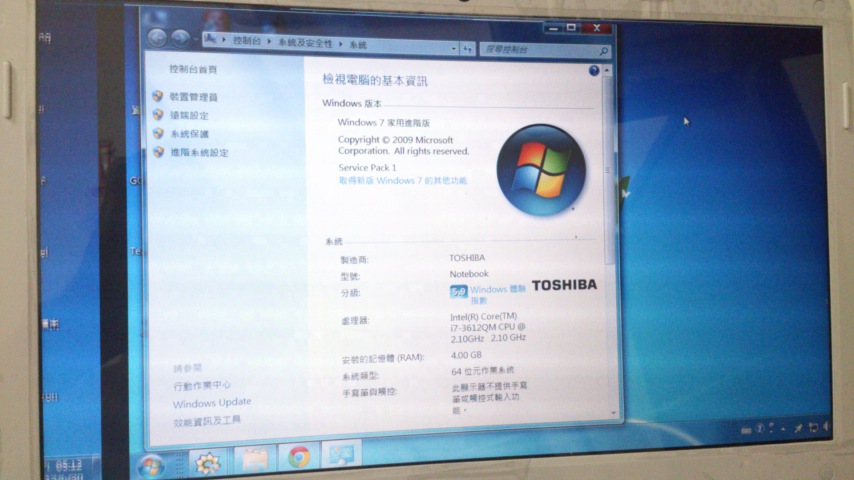Open the folder Explorer taskbar icon

tap(254, 459)
